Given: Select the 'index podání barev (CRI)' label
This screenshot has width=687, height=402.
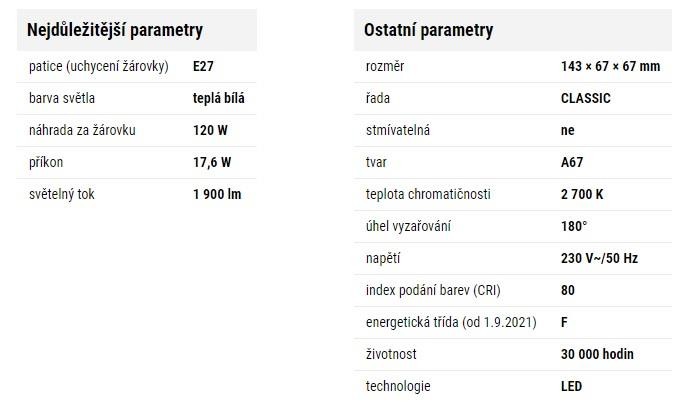Looking at the screenshot, I should click(433, 290).
